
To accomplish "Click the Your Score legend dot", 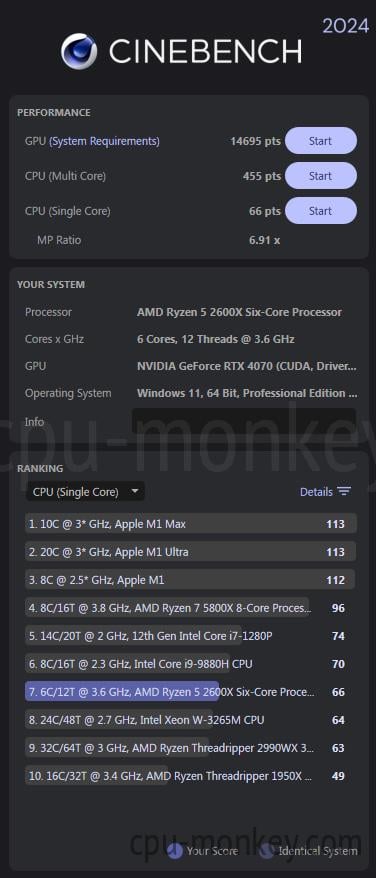I will pos(175,851).
